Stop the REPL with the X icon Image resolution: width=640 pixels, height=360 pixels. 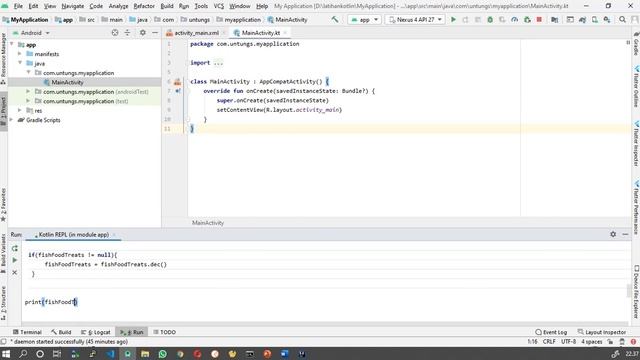tap(15, 272)
